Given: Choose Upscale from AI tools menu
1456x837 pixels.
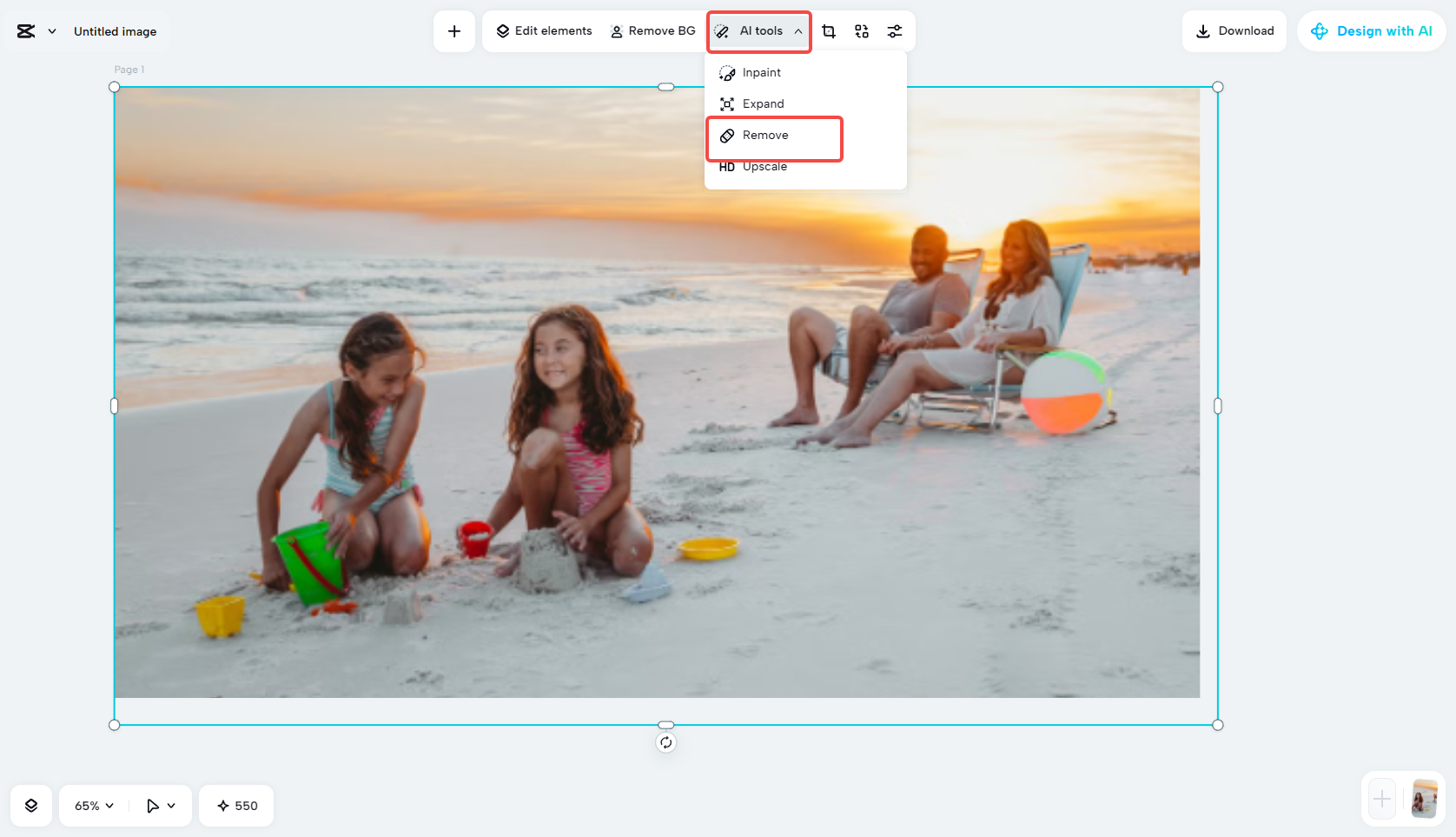Looking at the screenshot, I should pyautogui.click(x=805, y=167).
